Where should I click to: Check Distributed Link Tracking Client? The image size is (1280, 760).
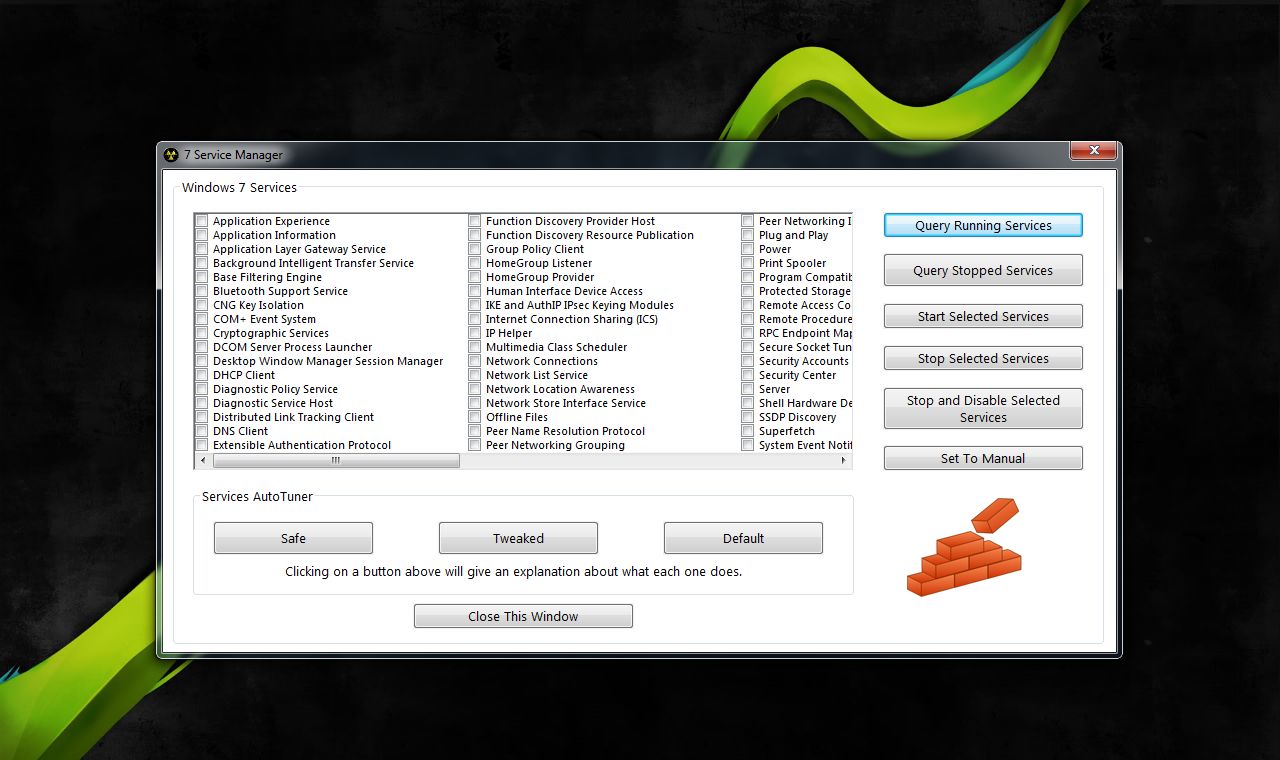202,417
